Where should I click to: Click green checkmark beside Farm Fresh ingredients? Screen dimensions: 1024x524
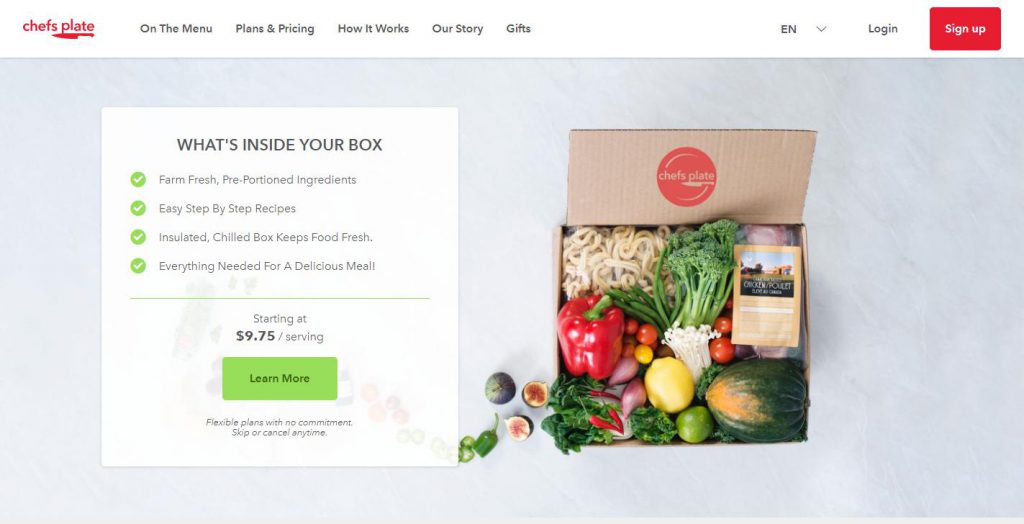(x=138, y=180)
